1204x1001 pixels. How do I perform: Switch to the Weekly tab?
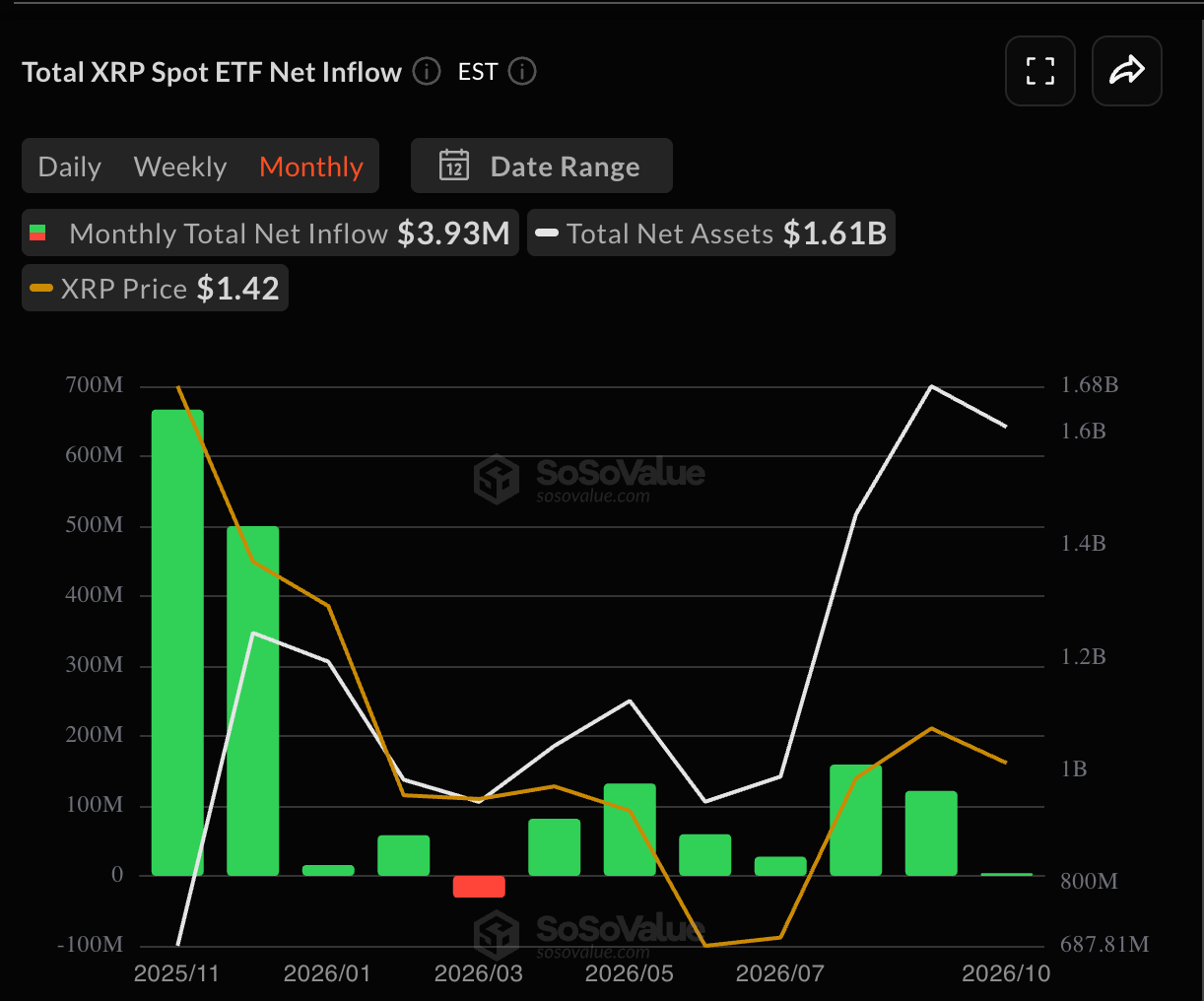(x=180, y=167)
